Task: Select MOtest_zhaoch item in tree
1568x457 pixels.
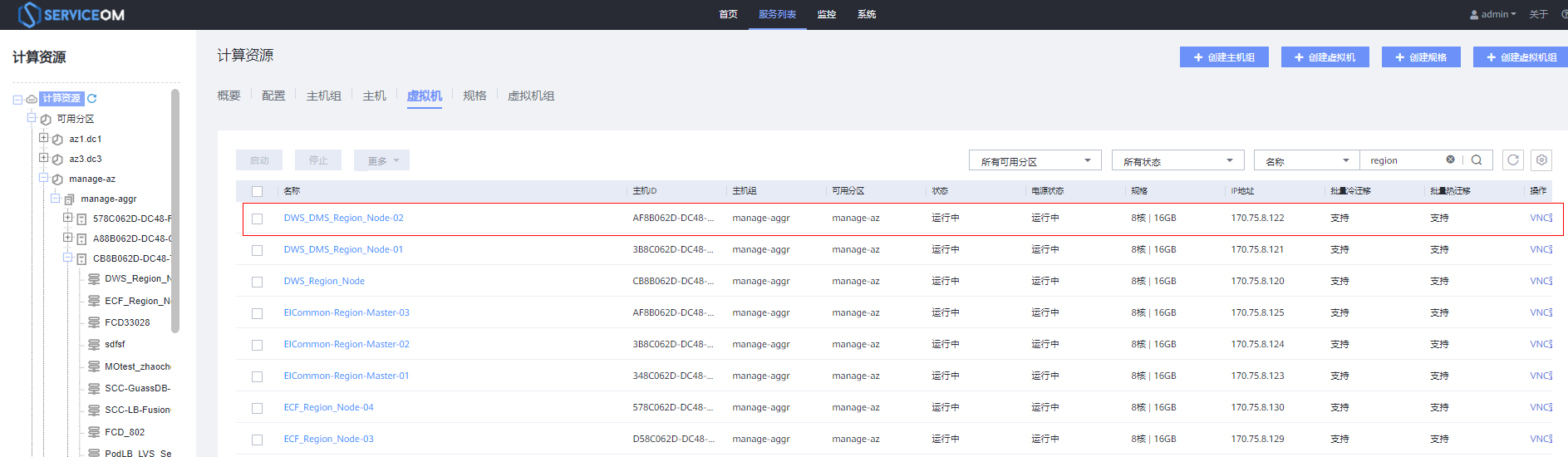Action: (138, 366)
